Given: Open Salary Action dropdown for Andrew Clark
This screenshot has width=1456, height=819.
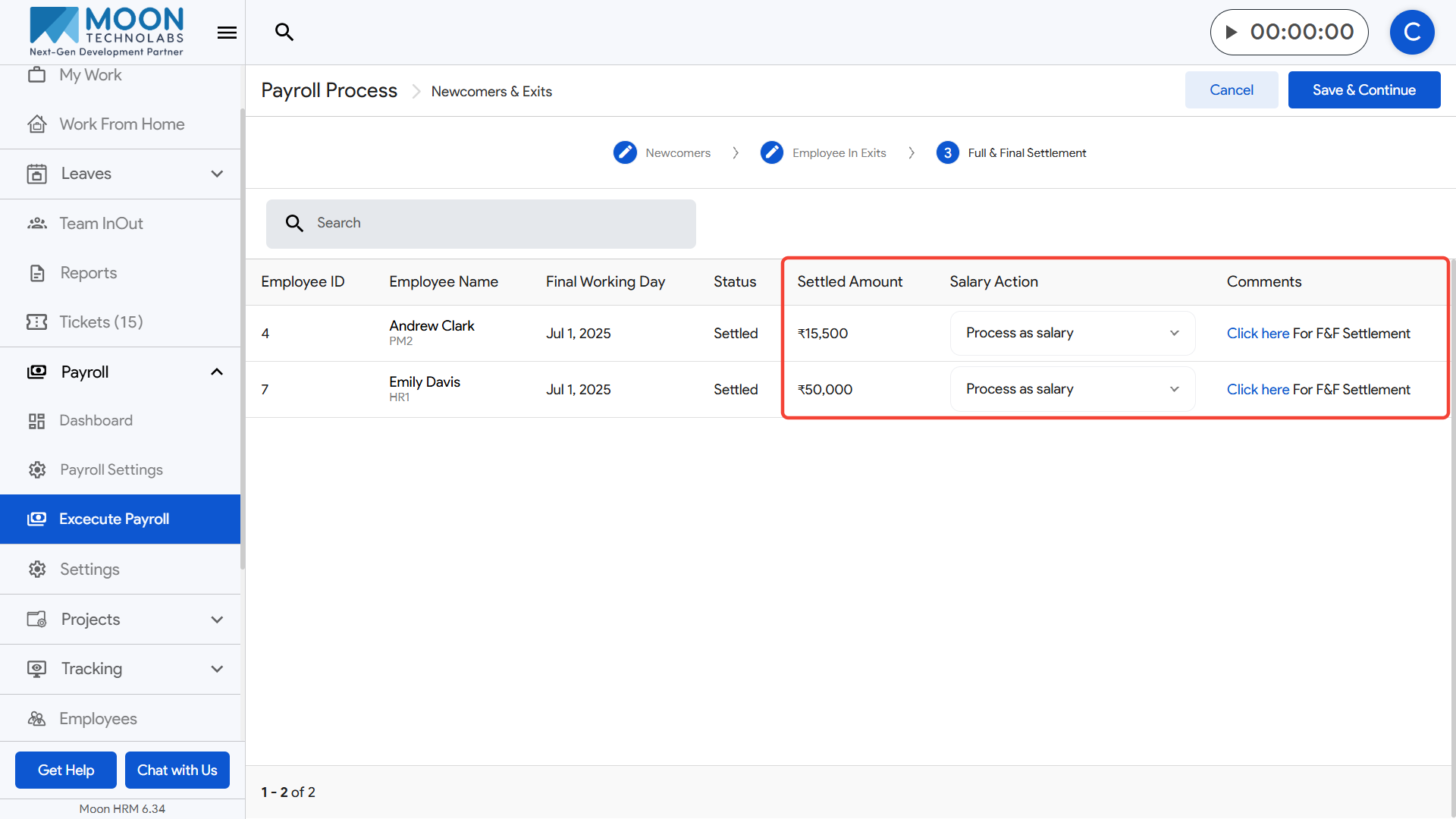Looking at the screenshot, I should click(1072, 333).
